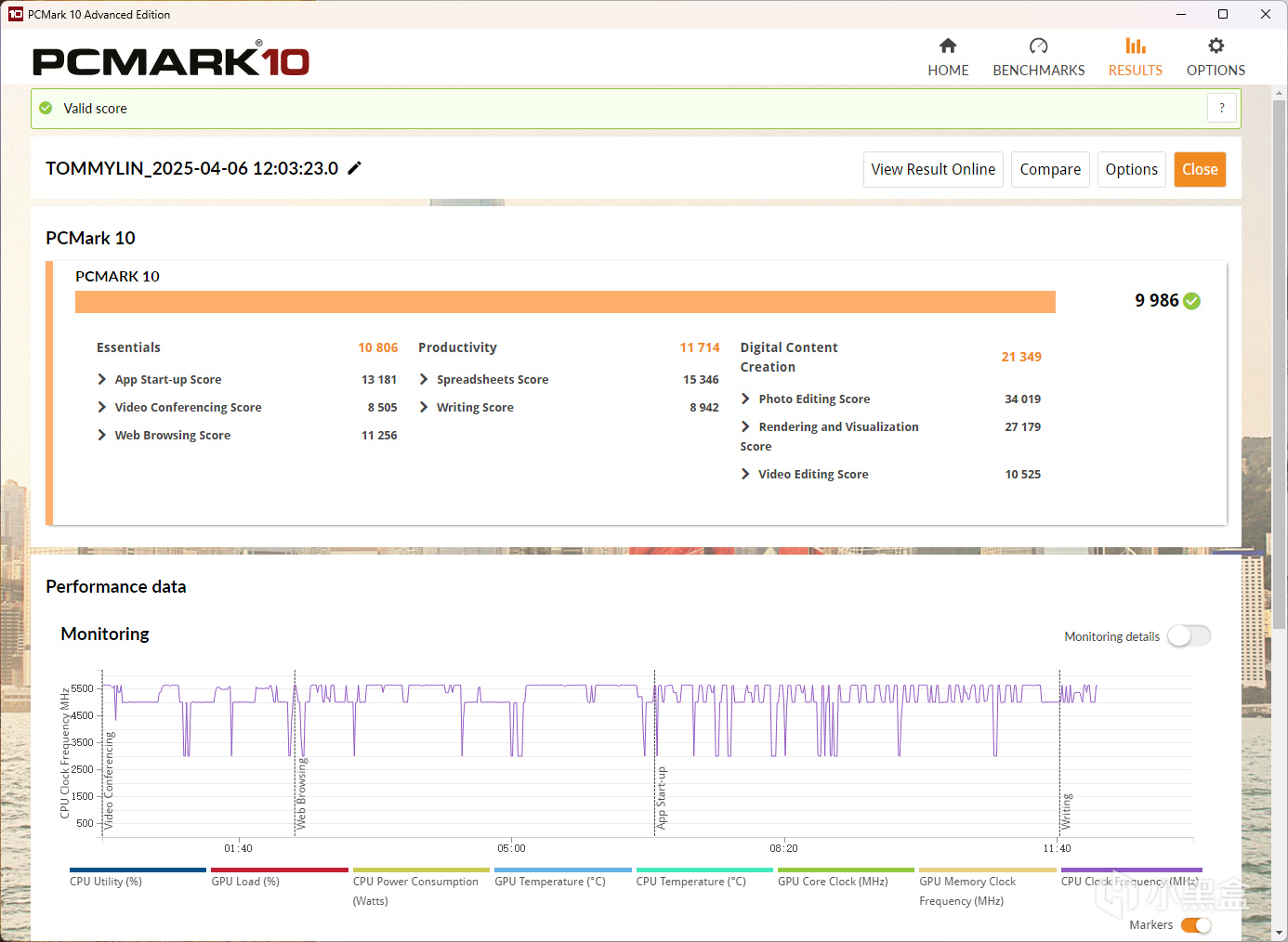Click the Writing marker on chart
Screen dimensions: 1288x942
coord(1066,811)
